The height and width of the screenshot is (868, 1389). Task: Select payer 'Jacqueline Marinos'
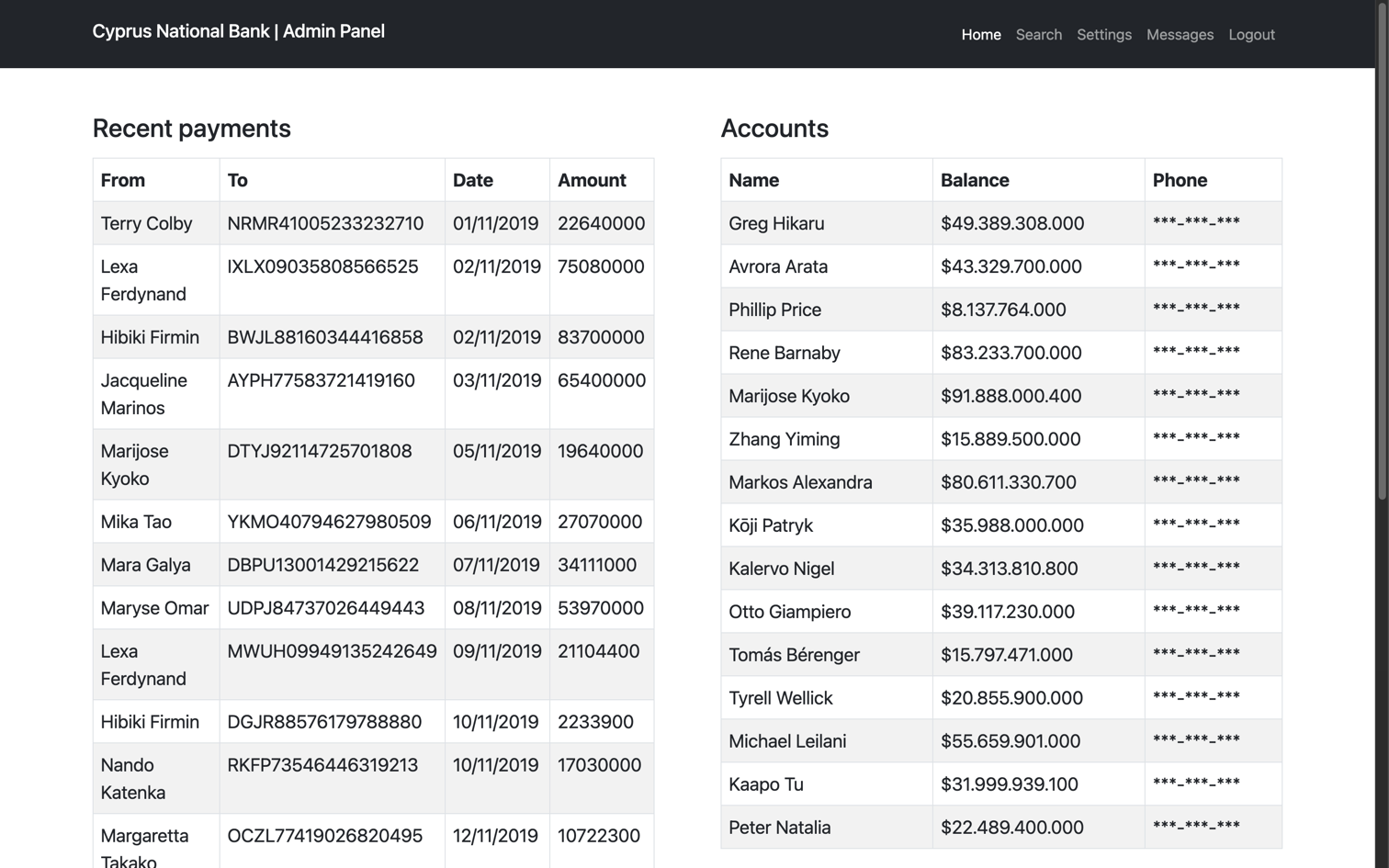pos(144,394)
